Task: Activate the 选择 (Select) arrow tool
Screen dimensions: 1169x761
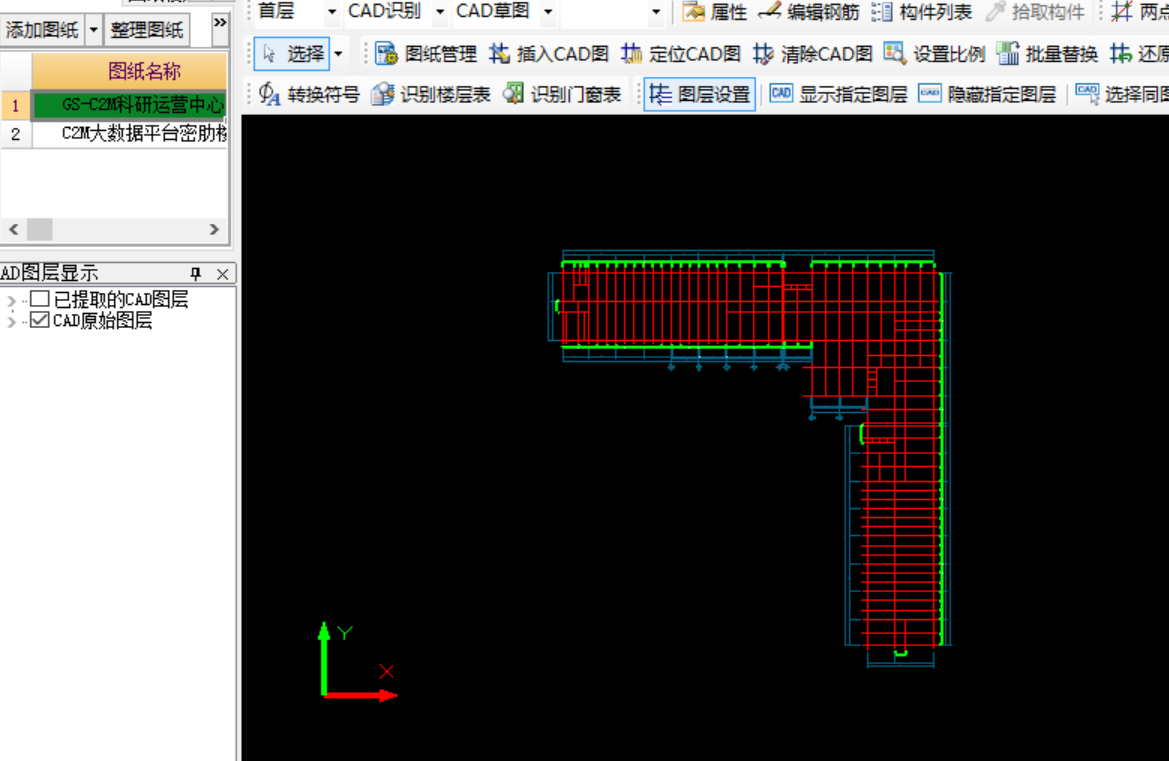Action: 292,54
